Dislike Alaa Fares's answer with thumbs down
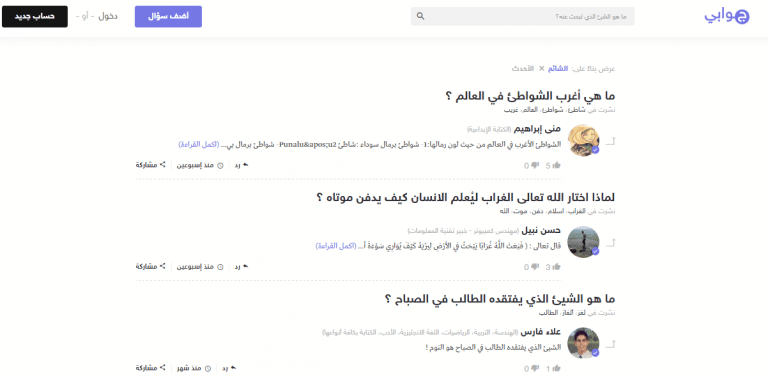The image size is (768, 376). (x=535, y=368)
